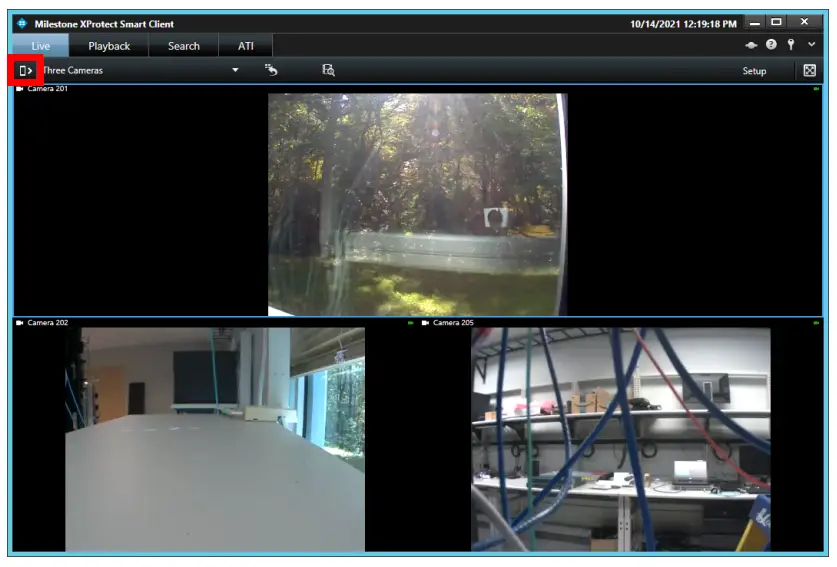Open the Help question mark icon
Image resolution: width=837 pixels, height=567 pixels.
pyautogui.click(x=771, y=44)
